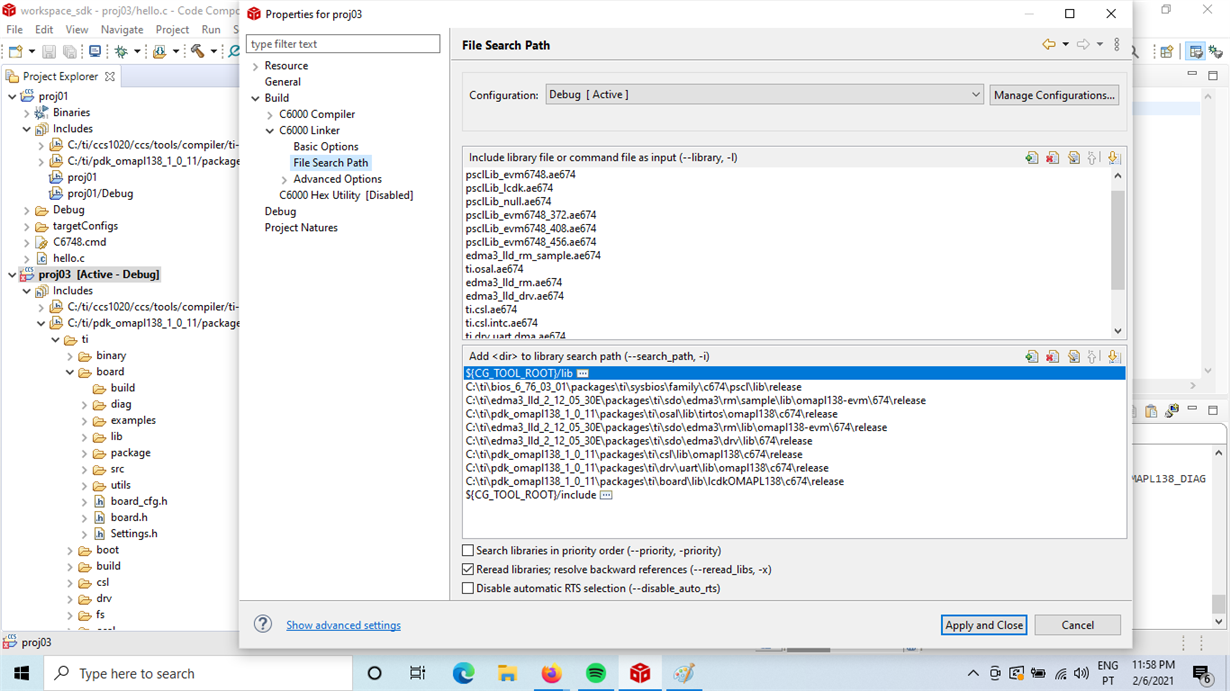Click the back navigation arrow in Properties dialog
This screenshot has width=1230, height=691.
coord(1048,45)
